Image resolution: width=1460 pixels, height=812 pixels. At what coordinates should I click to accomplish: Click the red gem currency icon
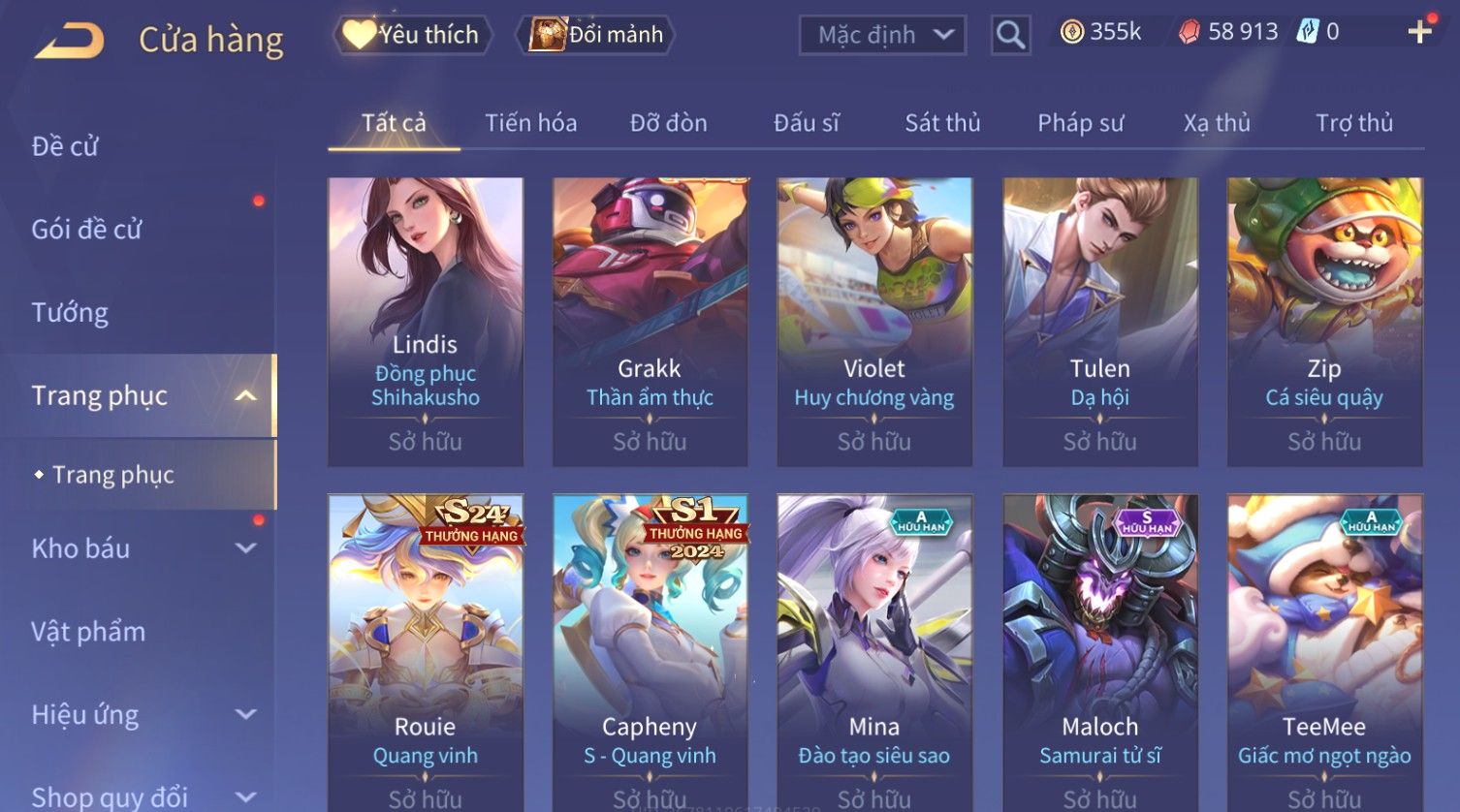tap(1190, 32)
